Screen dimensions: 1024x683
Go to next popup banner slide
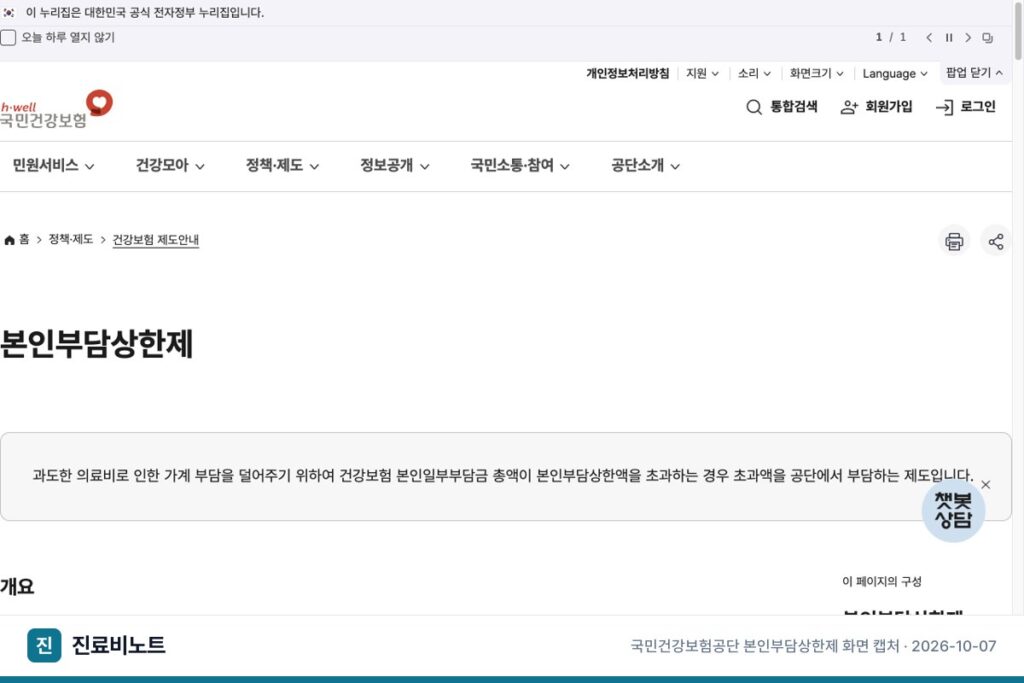(x=968, y=38)
